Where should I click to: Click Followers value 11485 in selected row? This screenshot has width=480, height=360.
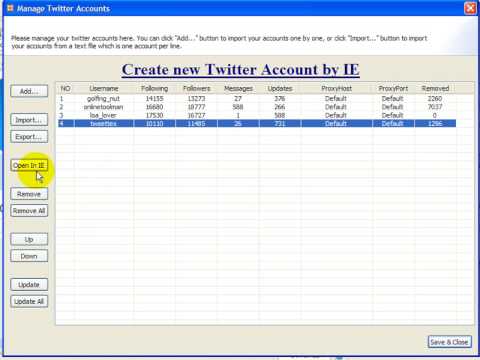coord(196,124)
